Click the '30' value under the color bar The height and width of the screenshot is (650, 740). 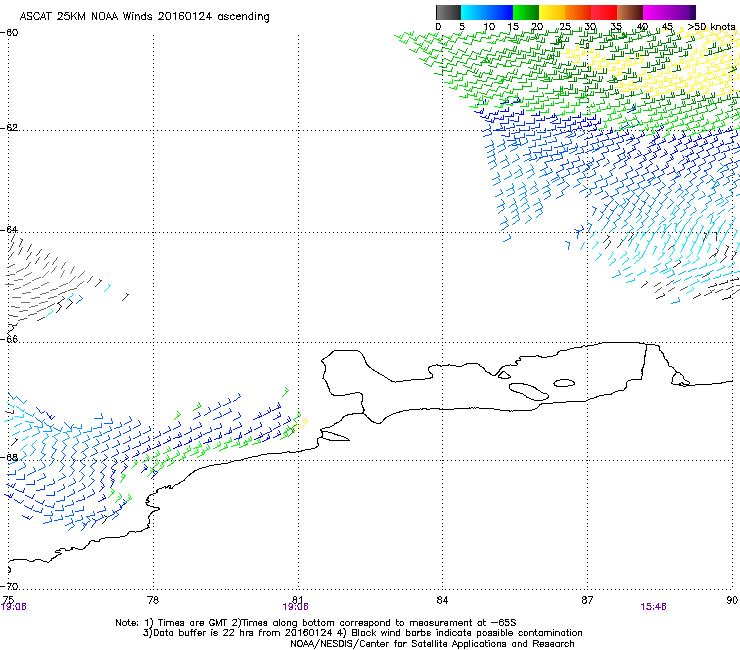pos(590,27)
